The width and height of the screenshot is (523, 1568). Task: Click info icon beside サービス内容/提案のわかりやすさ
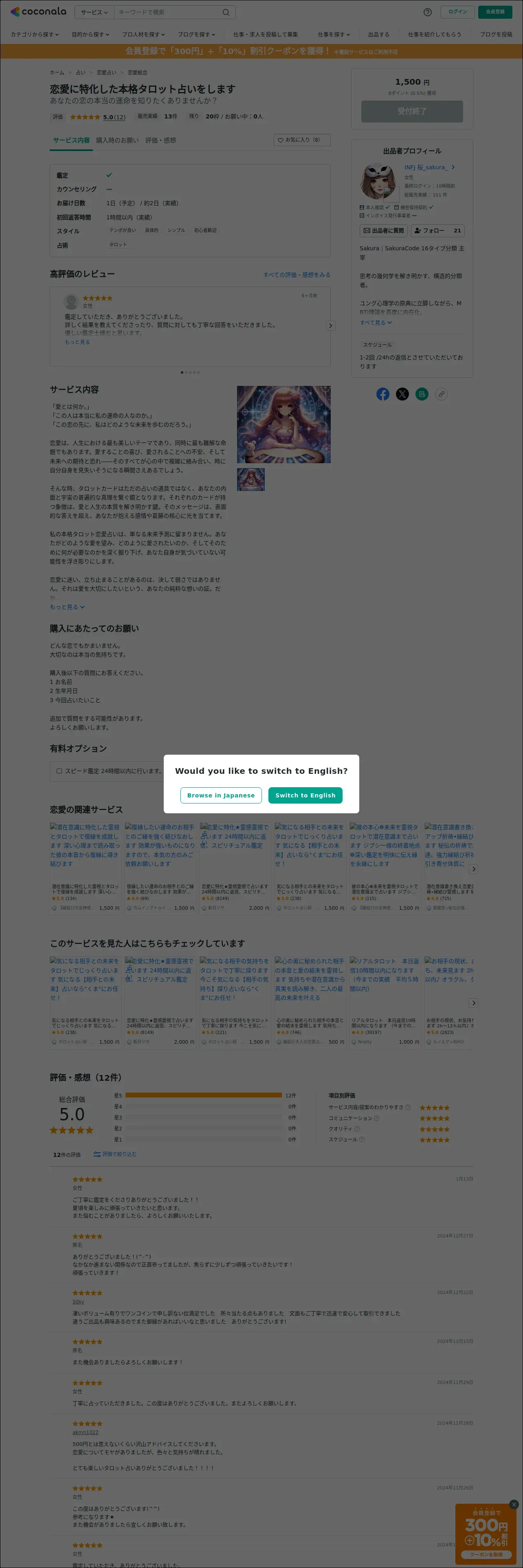[x=408, y=1107]
